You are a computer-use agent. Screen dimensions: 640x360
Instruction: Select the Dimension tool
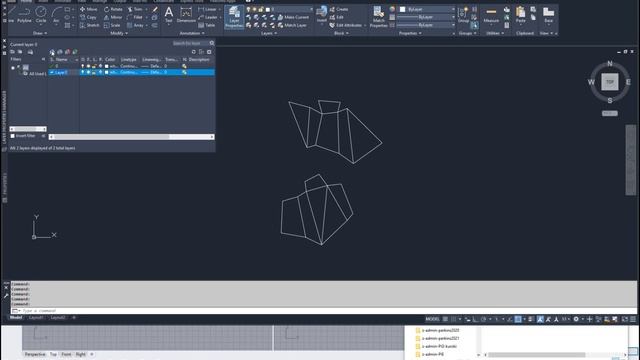(186, 15)
